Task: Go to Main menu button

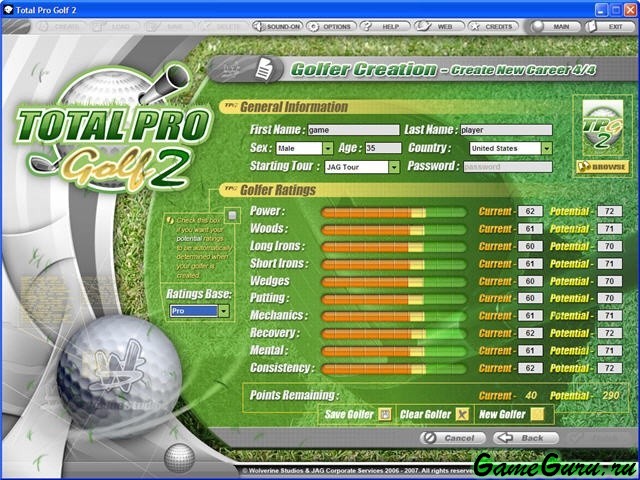Action: pyautogui.click(x=556, y=27)
